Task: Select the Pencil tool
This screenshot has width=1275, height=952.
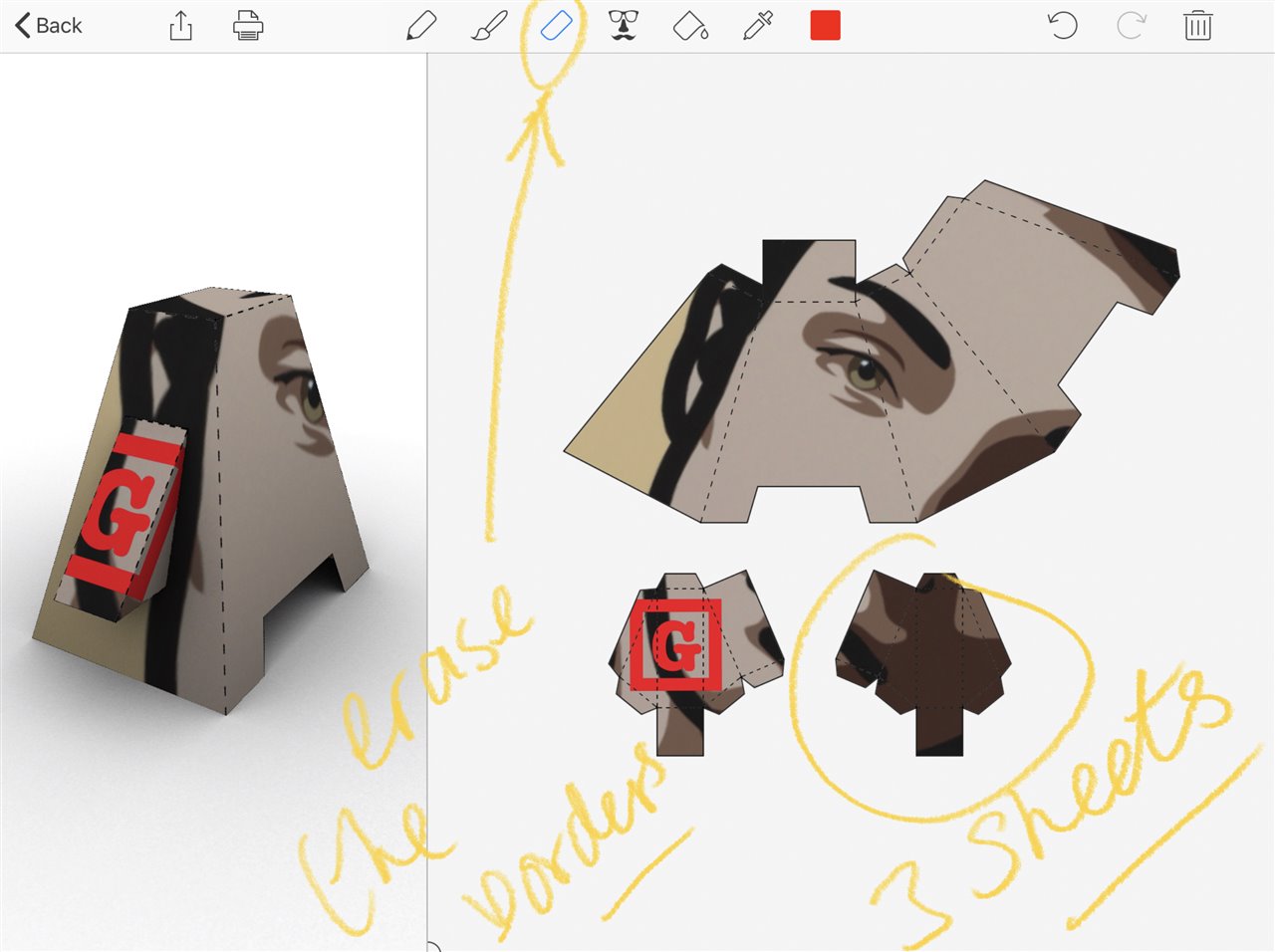Action: (x=421, y=26)
